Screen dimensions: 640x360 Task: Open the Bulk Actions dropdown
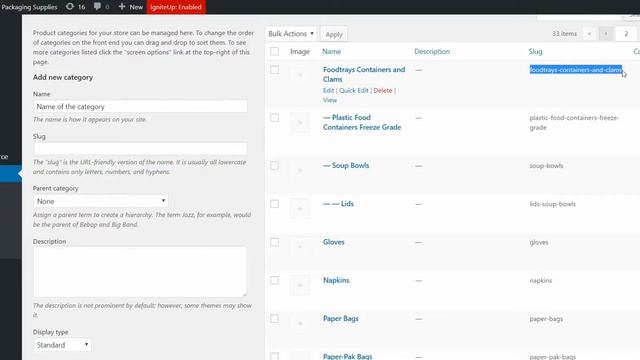[291, 34]
